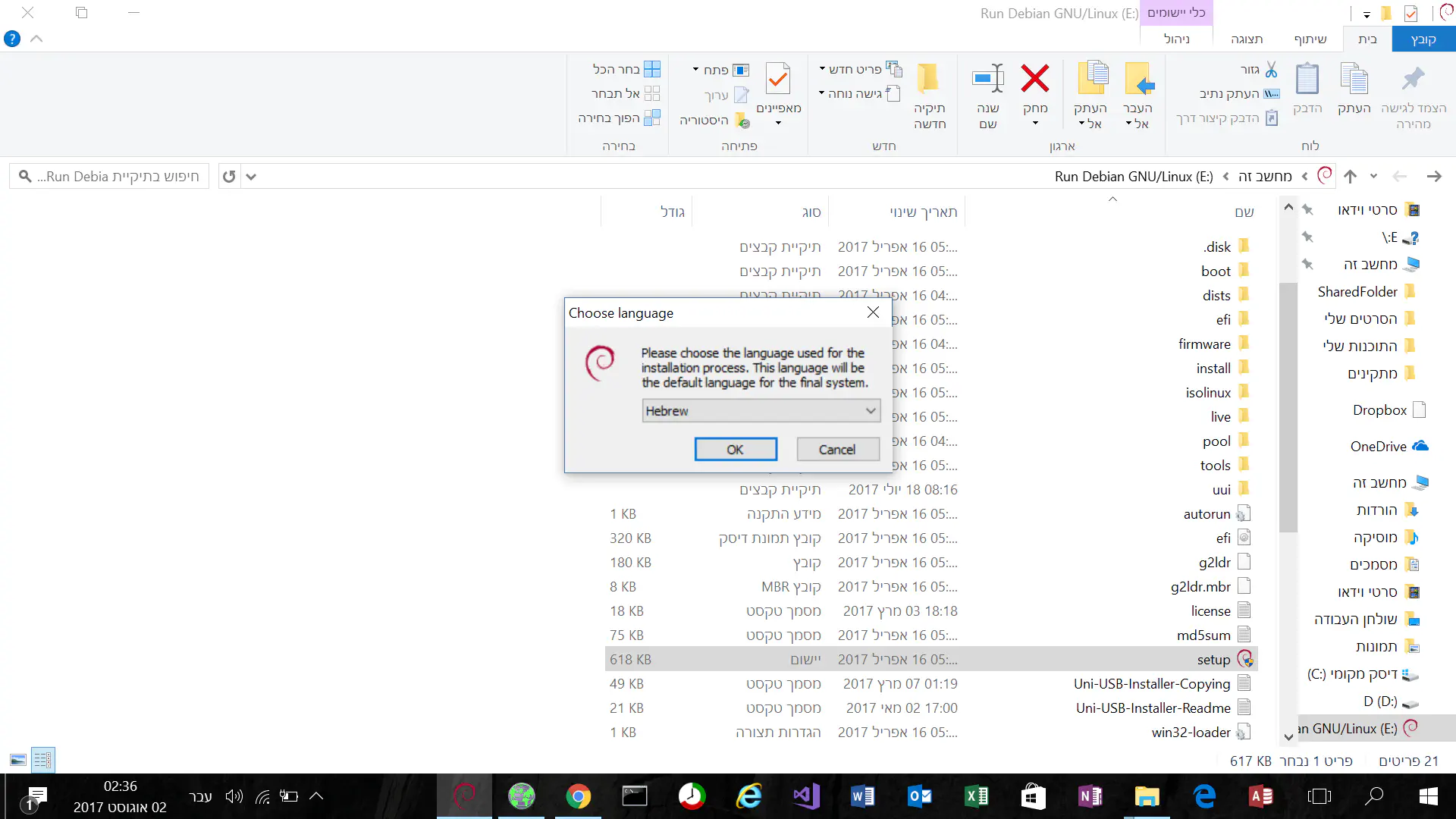Open the Hebrew language combo box

pyautogui.click(x=761, y=411)
